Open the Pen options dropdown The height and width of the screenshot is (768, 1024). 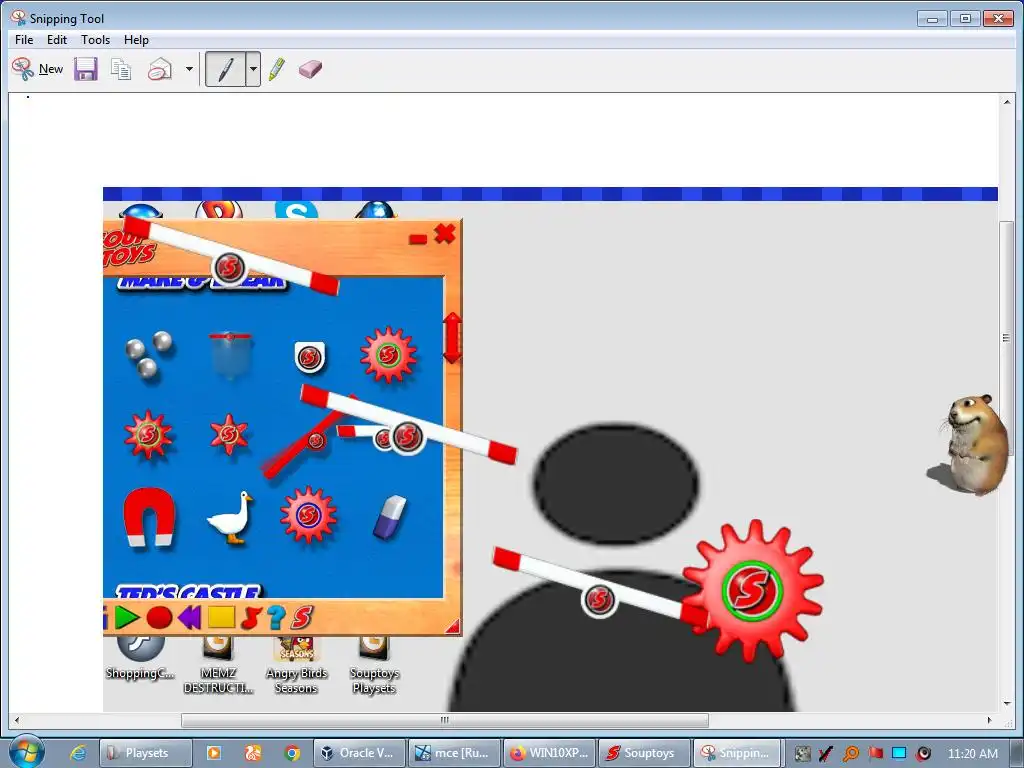[253, 69]
